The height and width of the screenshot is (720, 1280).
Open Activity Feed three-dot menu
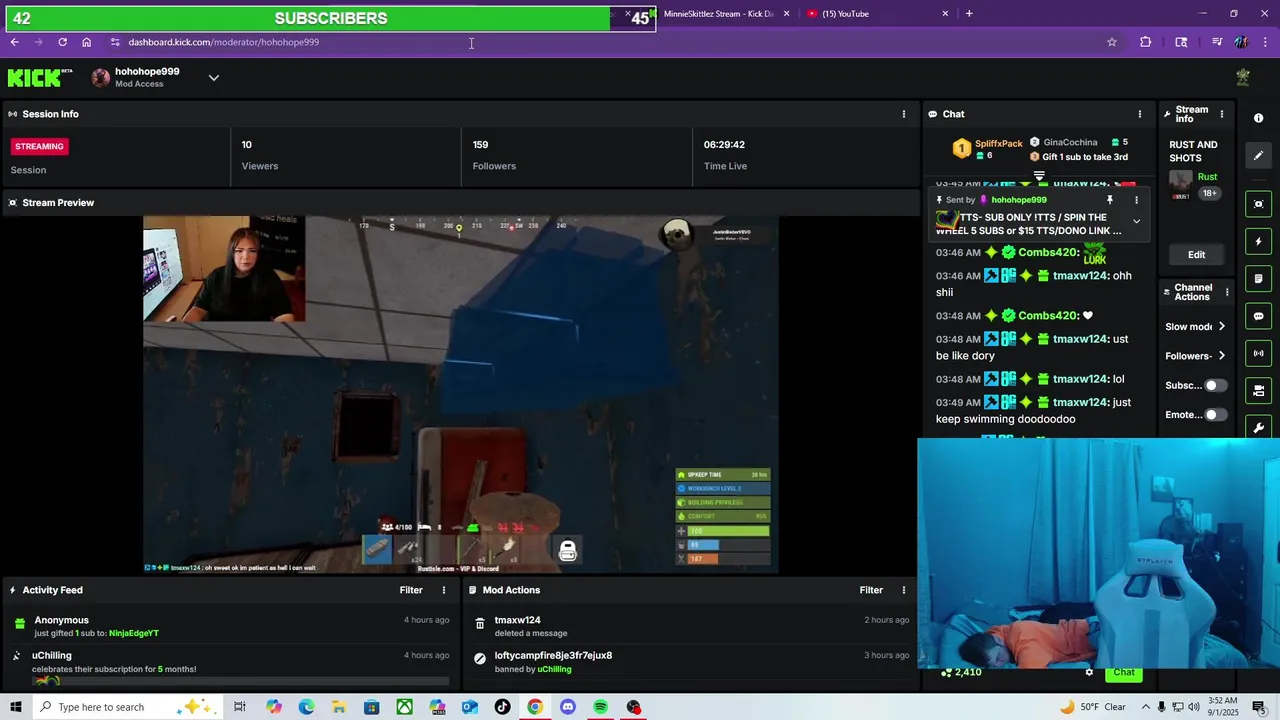pos(444,590)
